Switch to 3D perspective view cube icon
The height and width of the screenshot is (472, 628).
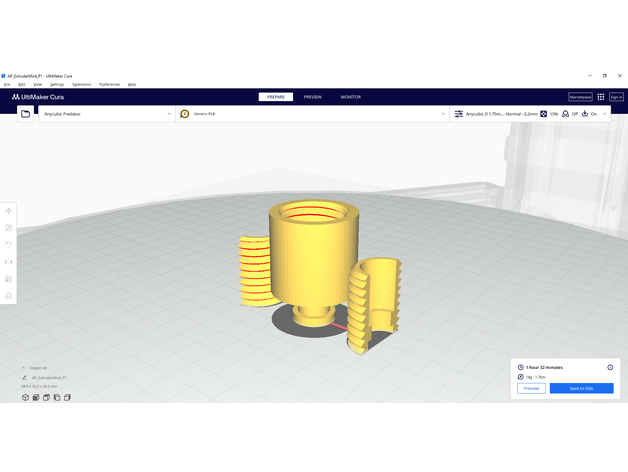pyautogui.click(x=25, y=398)
